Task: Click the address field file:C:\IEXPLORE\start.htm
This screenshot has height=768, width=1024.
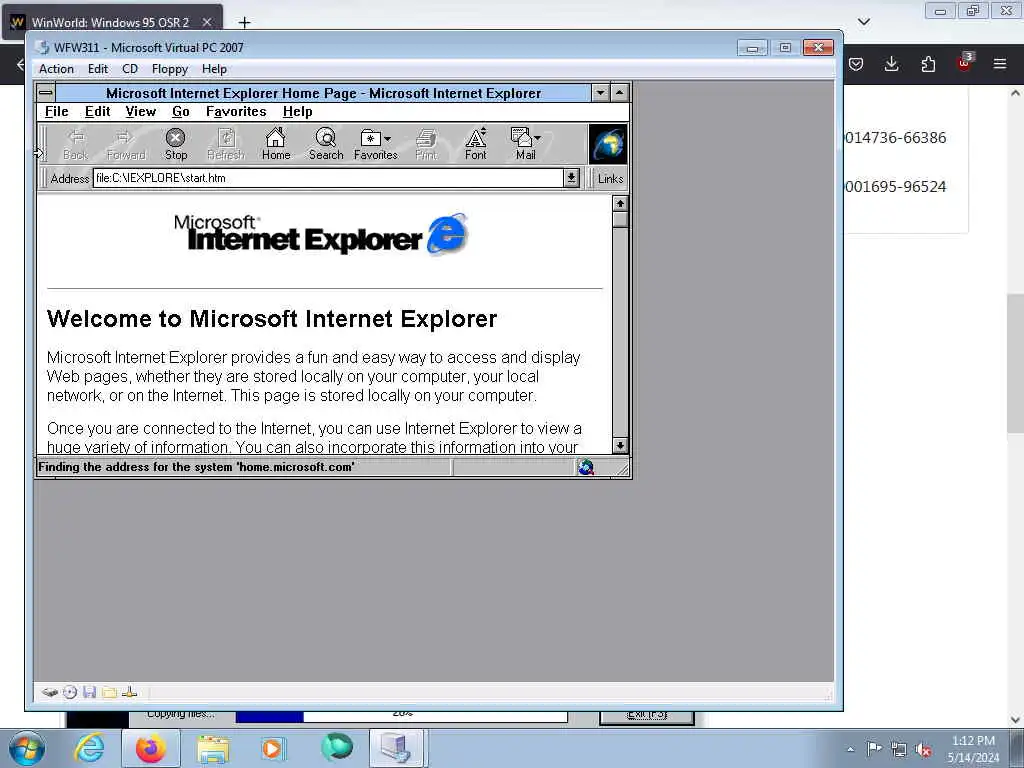Action: pos(328,178)
